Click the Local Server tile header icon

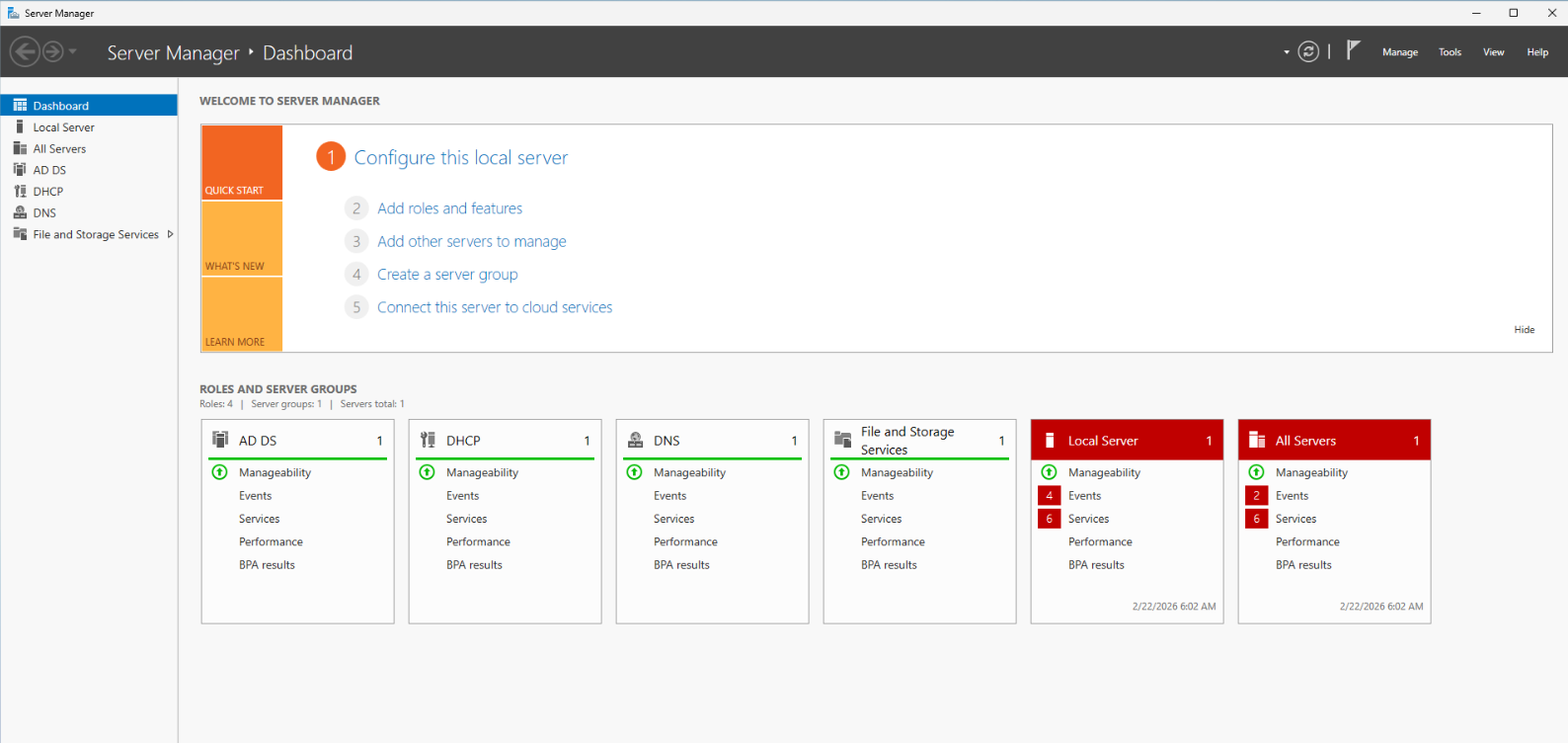pos(1050,440)
